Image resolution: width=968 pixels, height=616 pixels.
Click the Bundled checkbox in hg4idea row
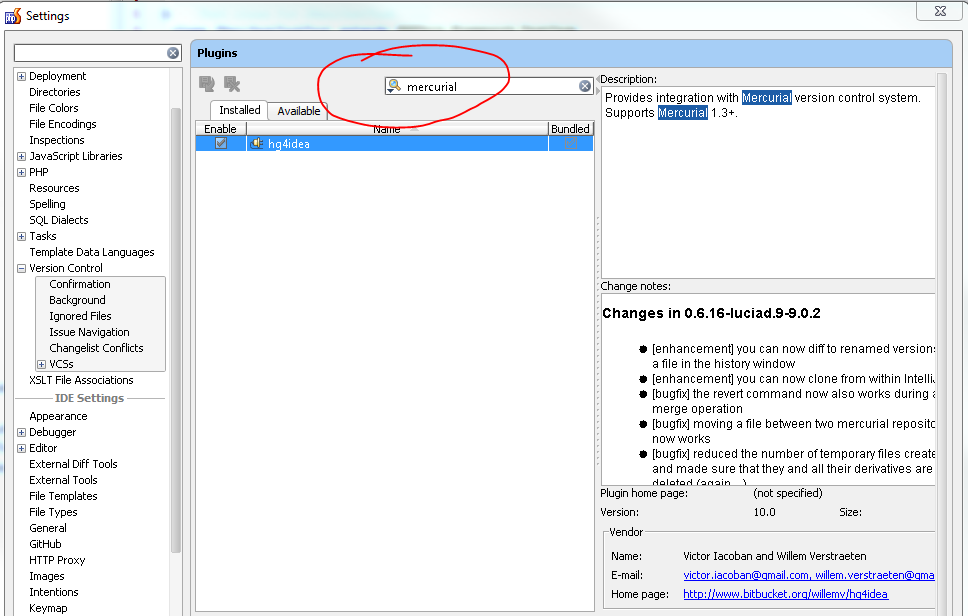pos(570,143)
